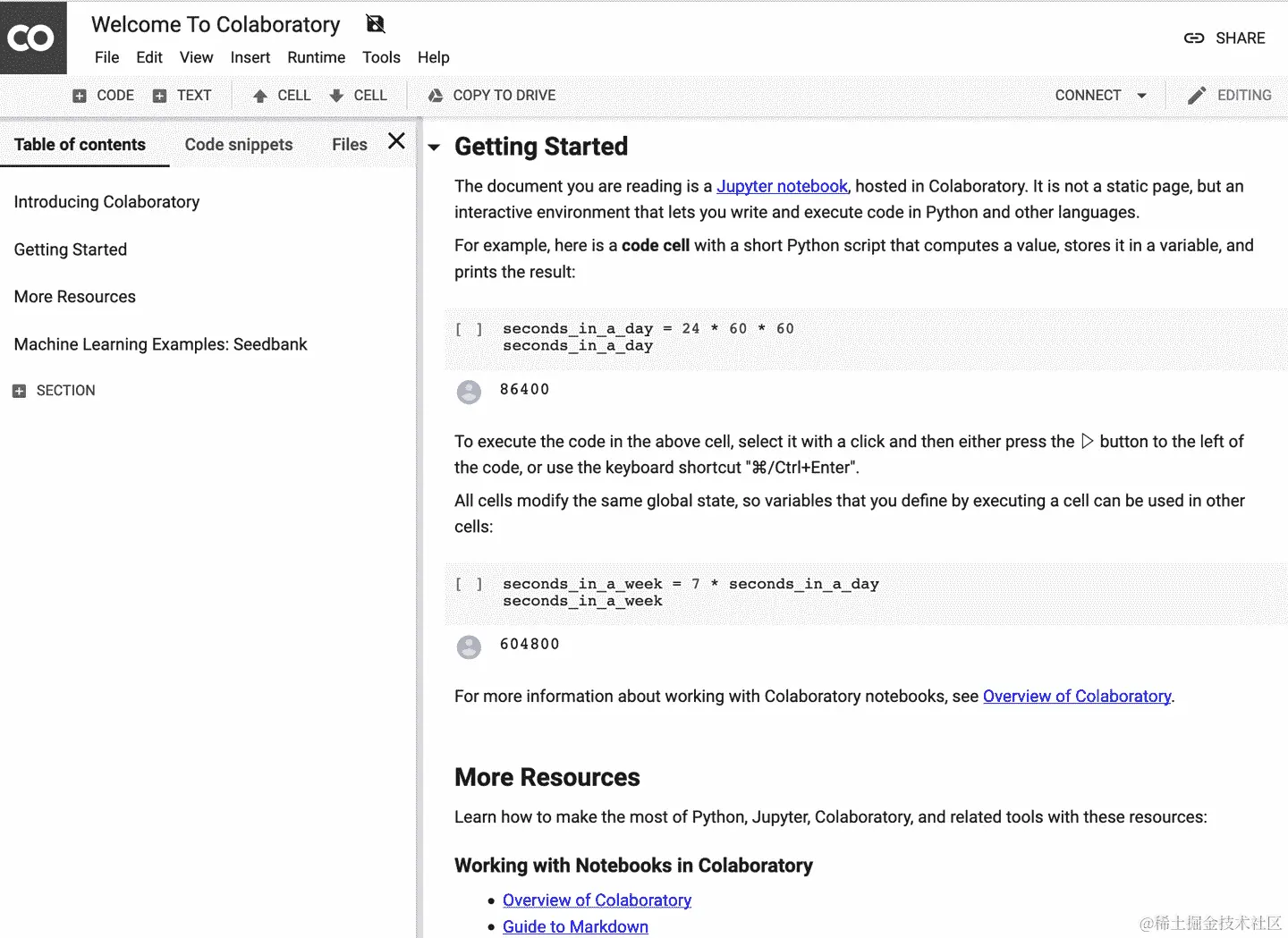This screenshot has height=938, width=1288.
Task: Go to More Resources in contents
Action: (75, 297)
